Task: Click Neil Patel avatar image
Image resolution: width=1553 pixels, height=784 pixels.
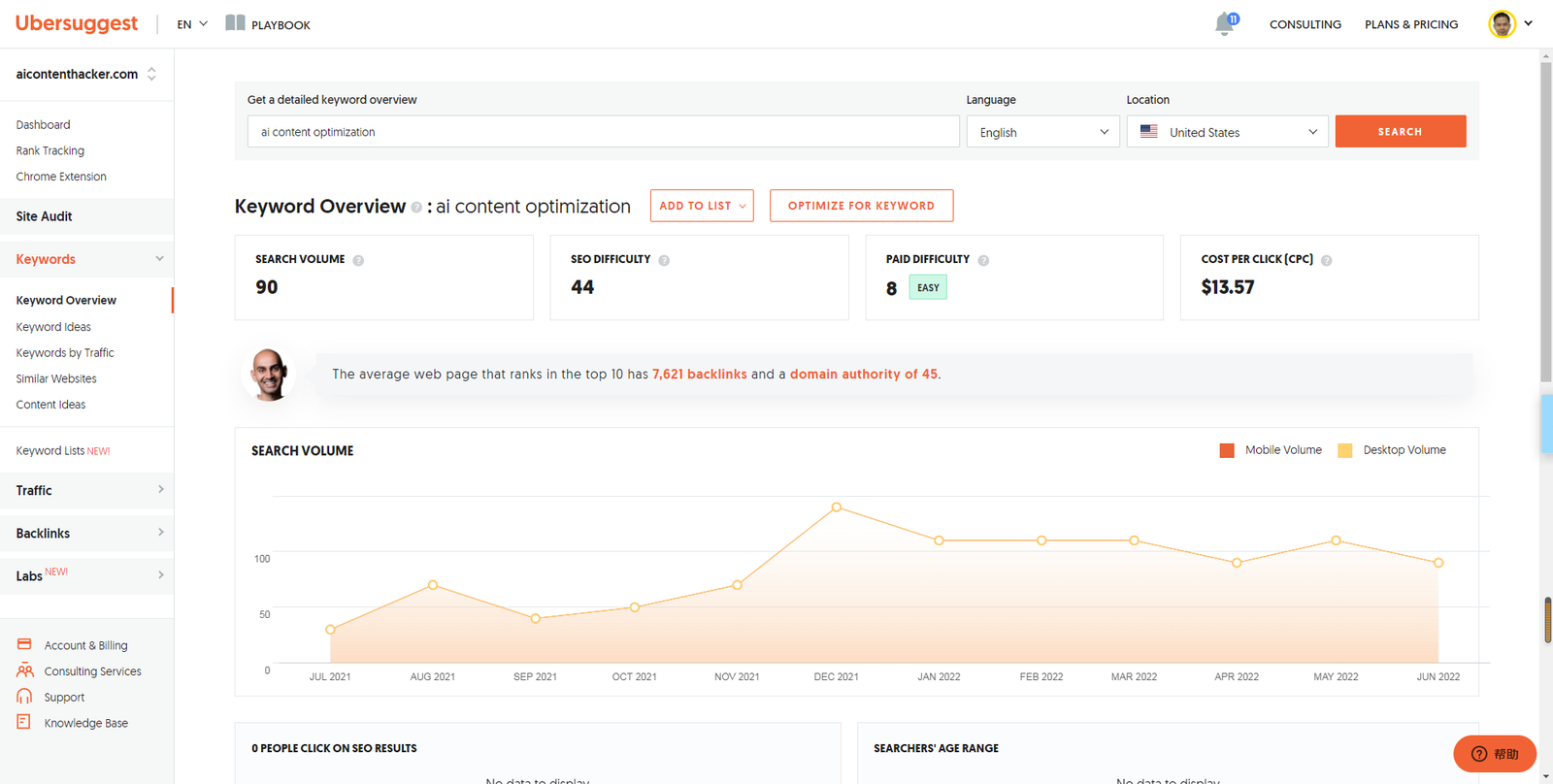Action: coord(269,375)
